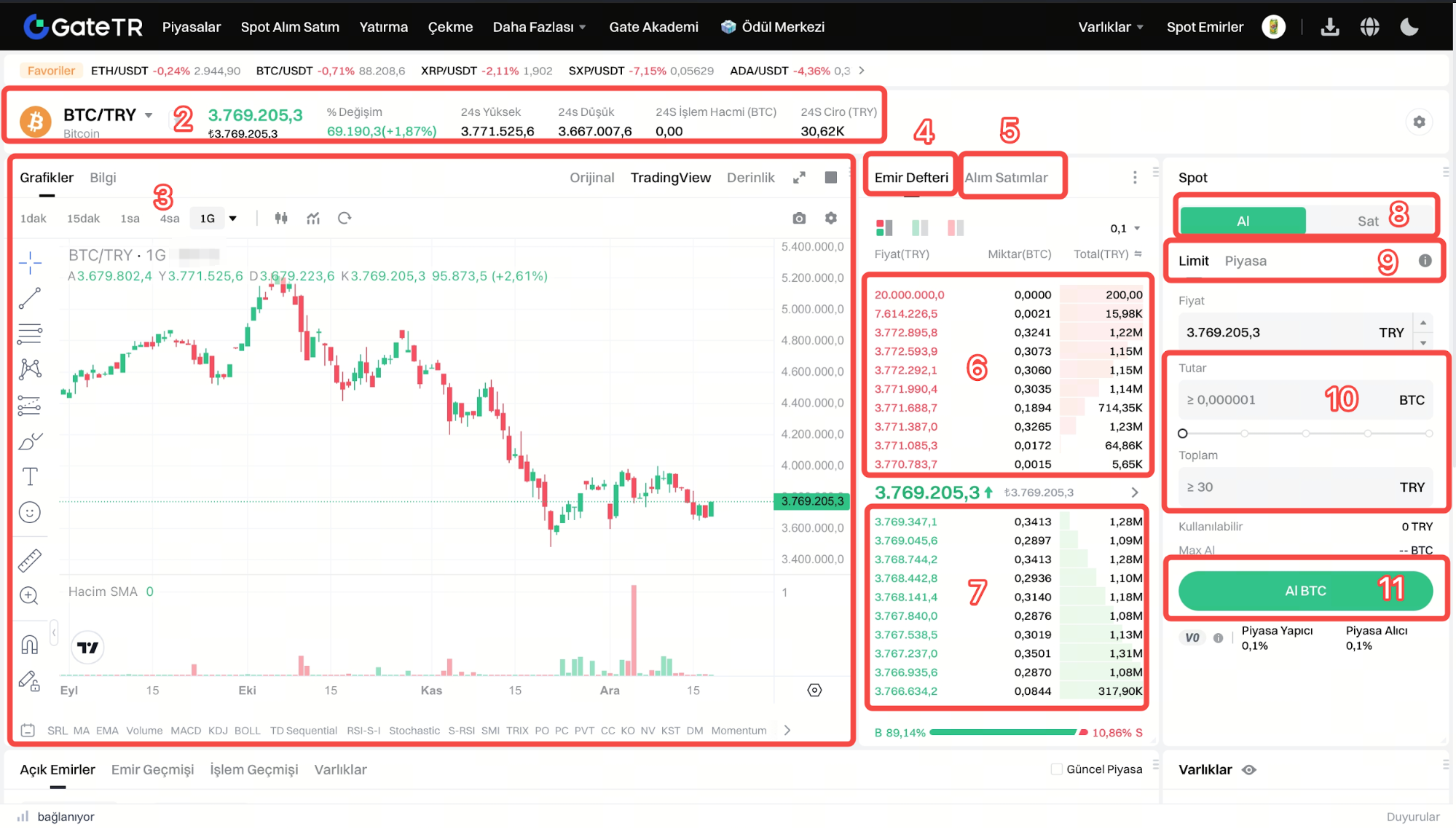1456x829 pixels.
Task: Open the 0,1 order book precision dropdown
Action: [x=1125, y=229]
